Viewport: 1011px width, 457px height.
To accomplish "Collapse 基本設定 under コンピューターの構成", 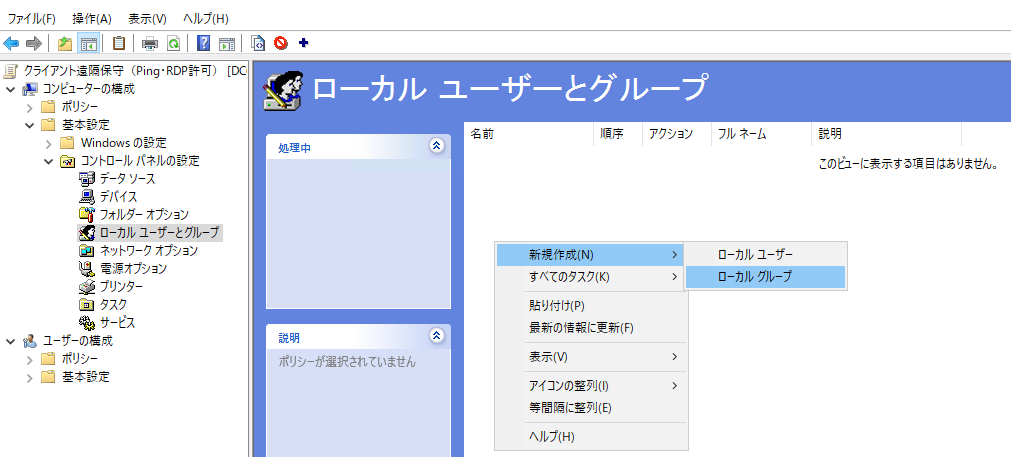I will tap(30, 125).
